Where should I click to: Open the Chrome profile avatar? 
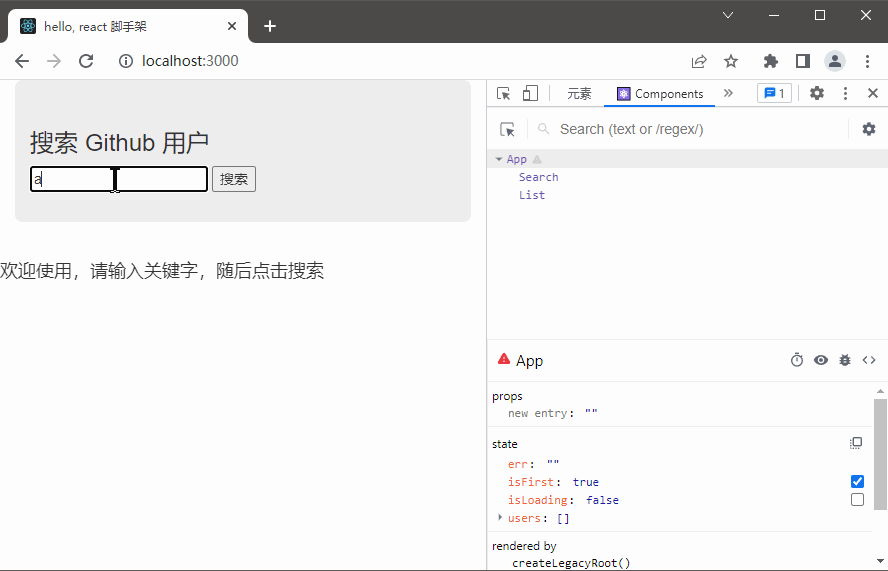(x=835, y=61)
